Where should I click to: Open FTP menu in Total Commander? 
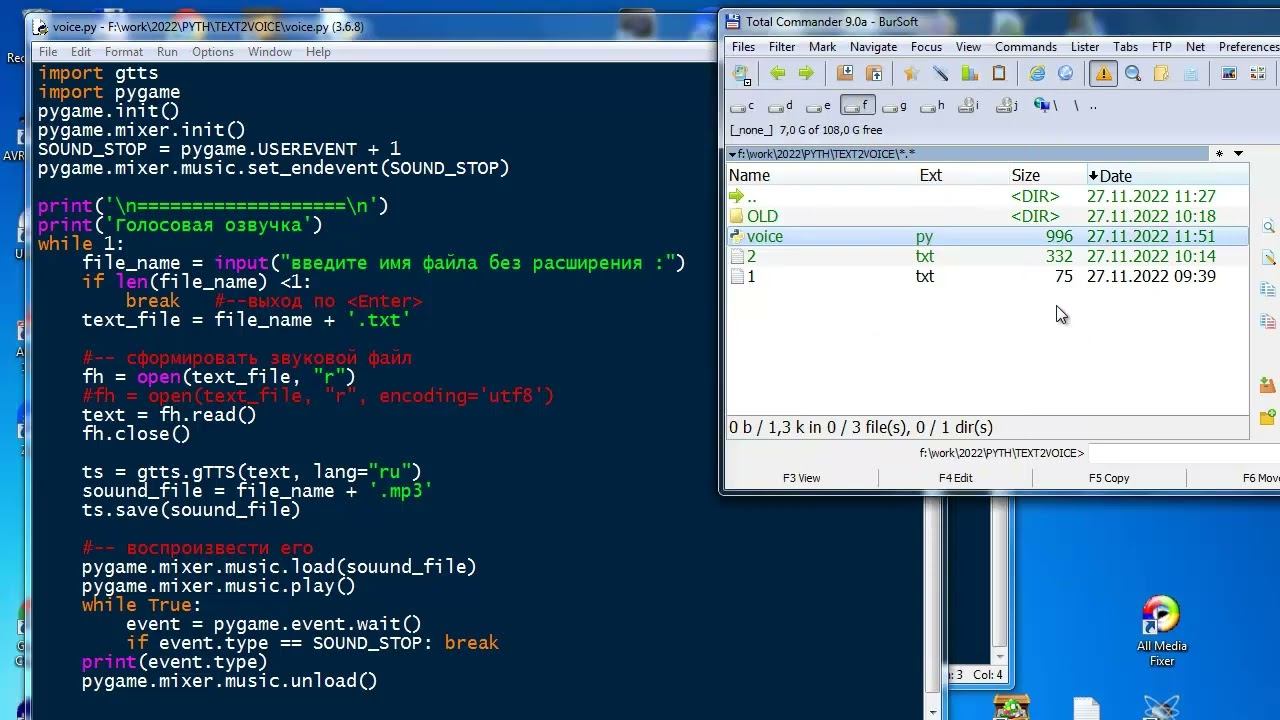[x=1161, y=47]
